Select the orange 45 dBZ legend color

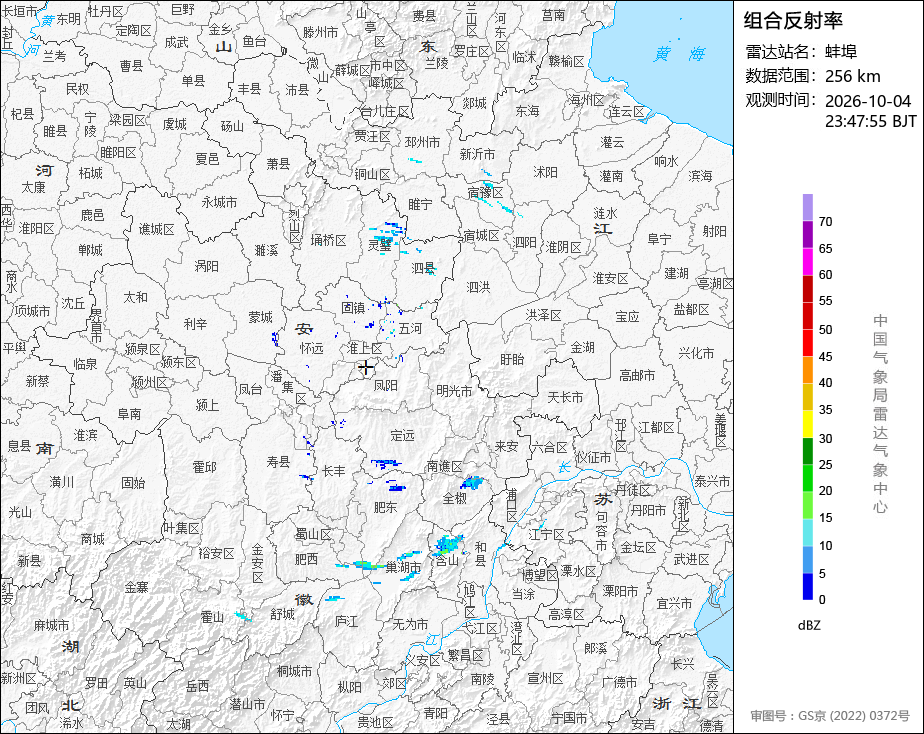click(x=807, y=370)
